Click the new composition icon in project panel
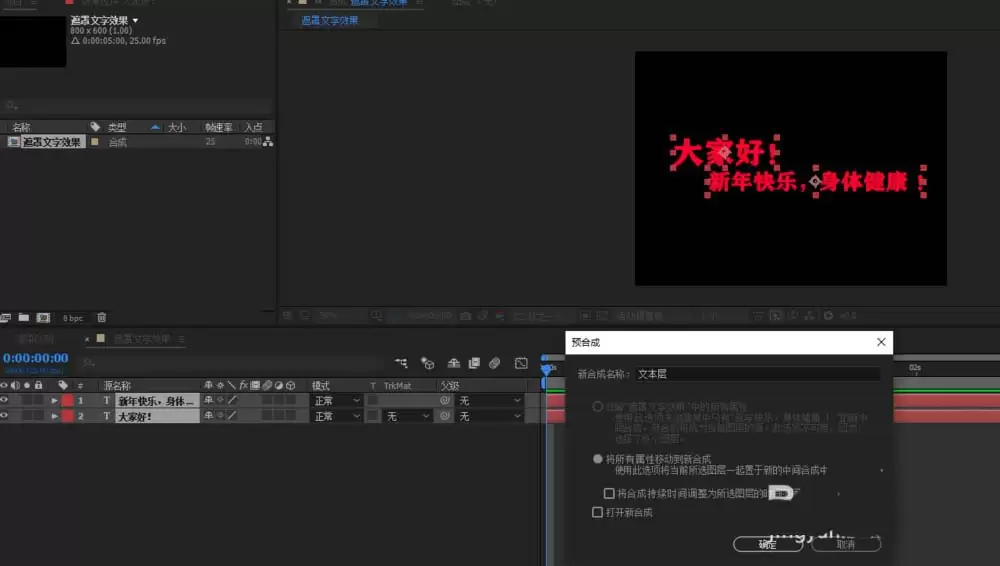The image size is (1000, 566). click(x=43, y=317)
